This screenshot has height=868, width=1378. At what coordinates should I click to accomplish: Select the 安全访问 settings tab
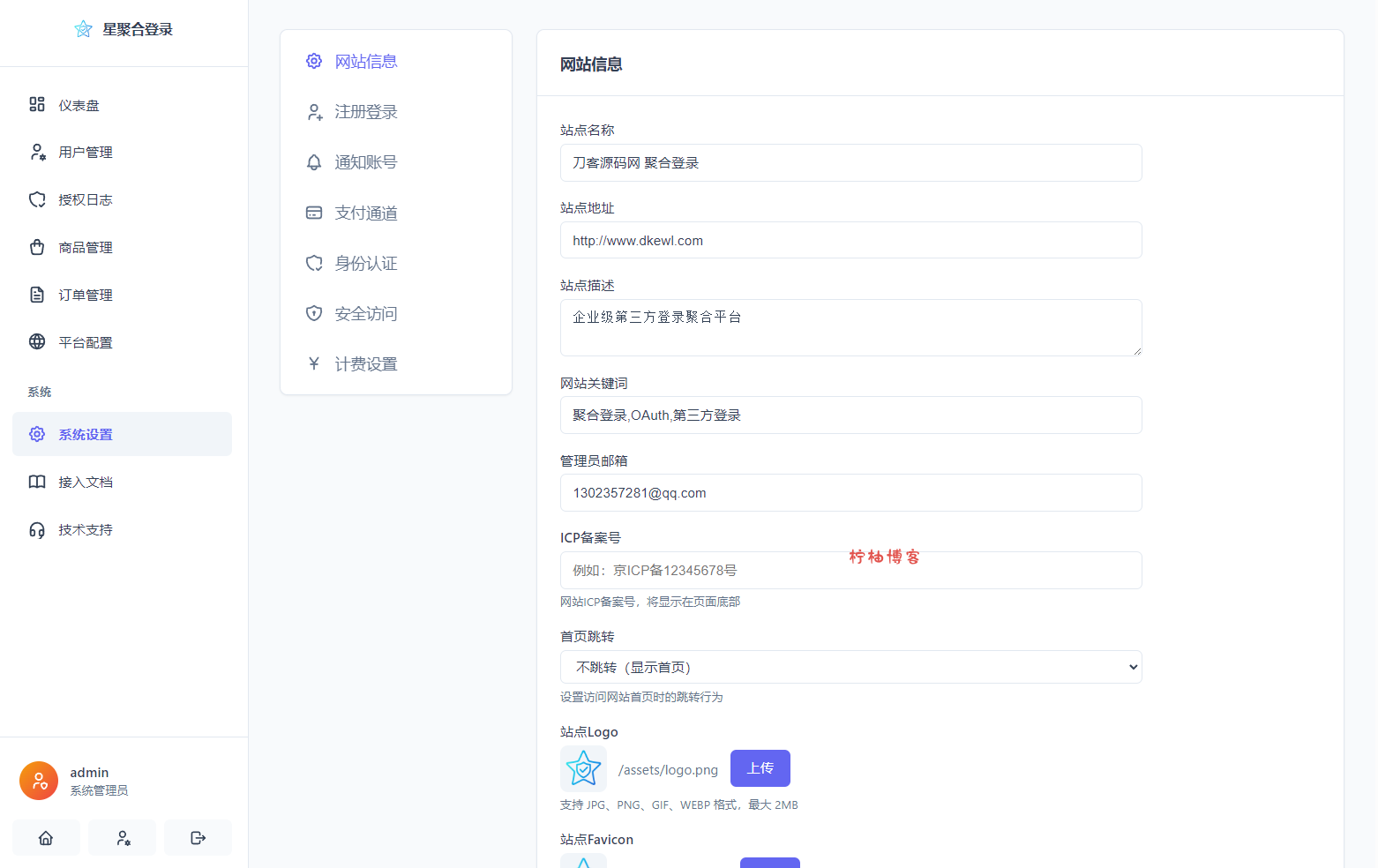click(365, 314)
